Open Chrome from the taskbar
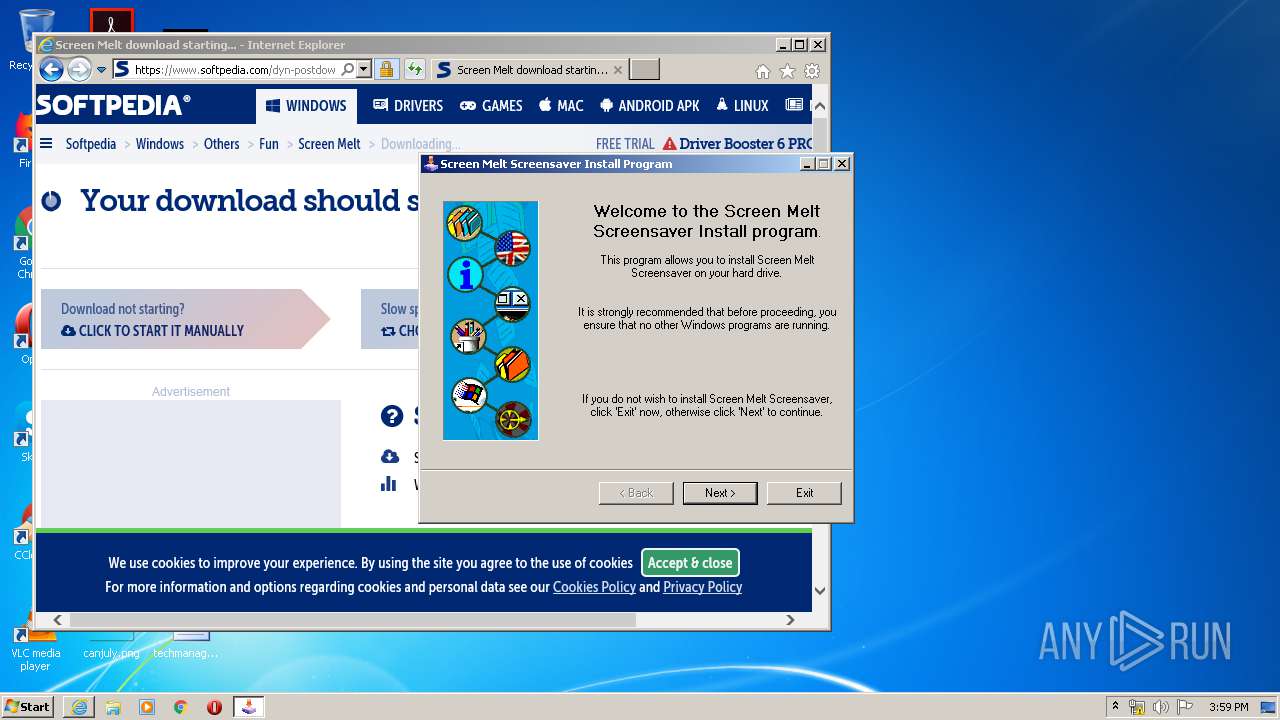The image size is (1280, 720). click(181, 707)
